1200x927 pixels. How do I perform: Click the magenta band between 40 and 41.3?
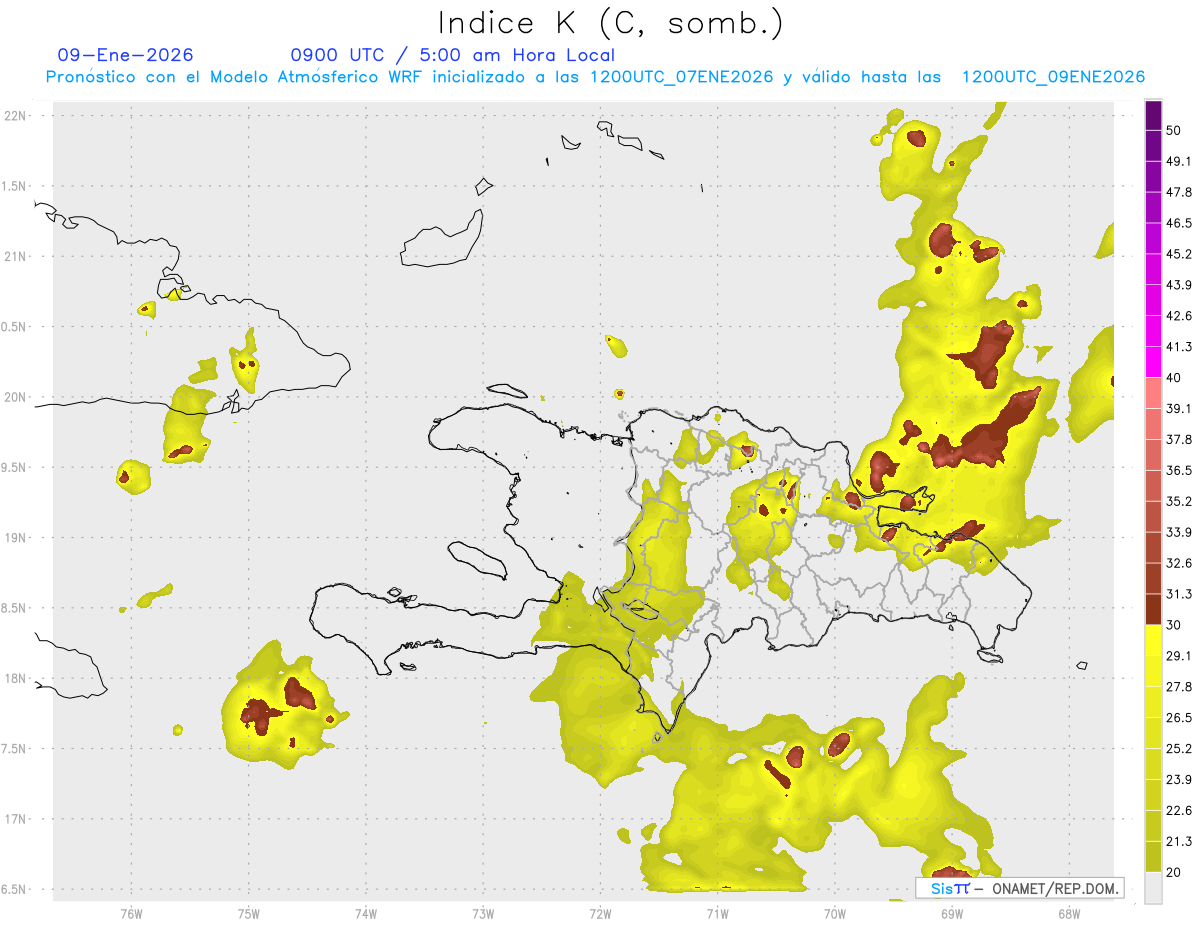(1153, 362)
